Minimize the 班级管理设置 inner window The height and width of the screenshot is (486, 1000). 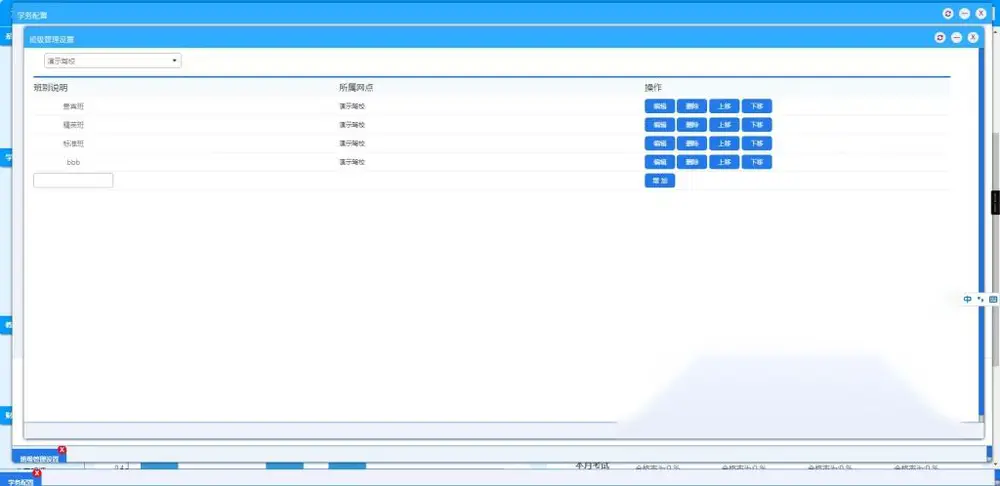tap(956, 38)
